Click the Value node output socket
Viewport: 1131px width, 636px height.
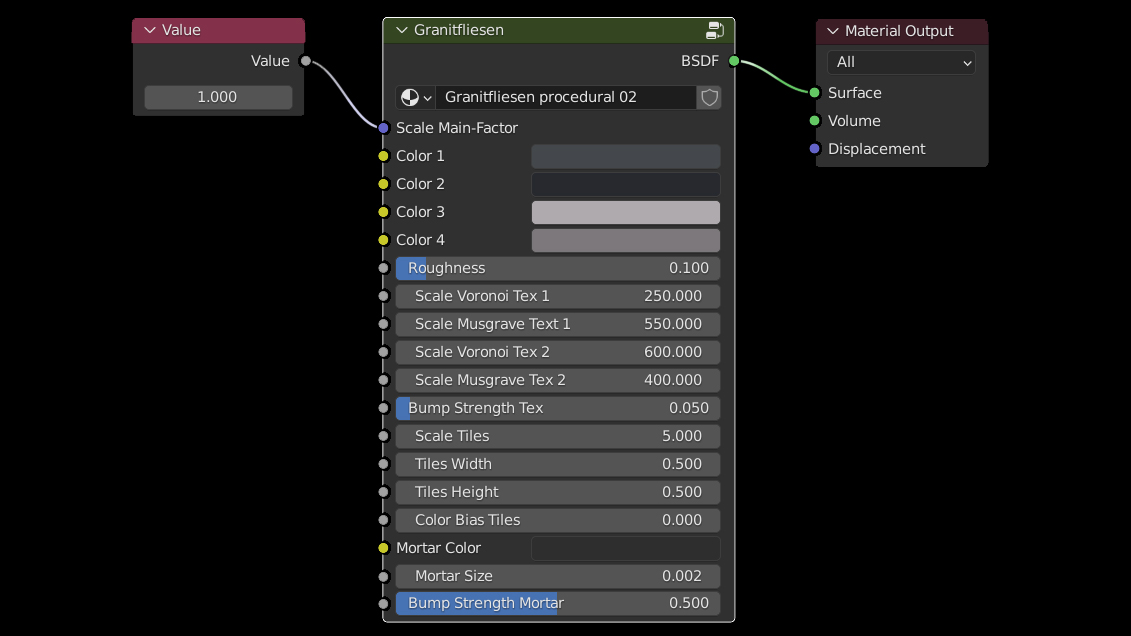tap(306, 61)
